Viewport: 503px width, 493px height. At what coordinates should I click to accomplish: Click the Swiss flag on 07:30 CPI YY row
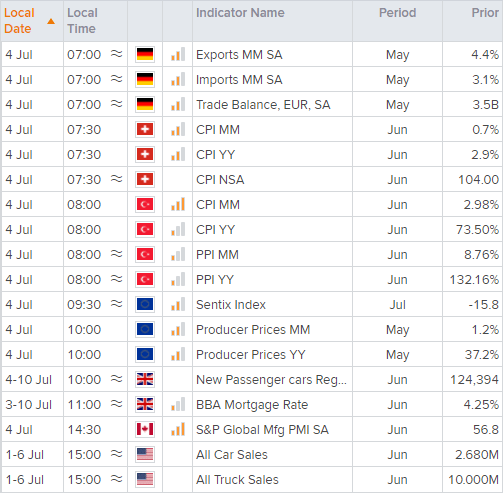pos(145,154)
